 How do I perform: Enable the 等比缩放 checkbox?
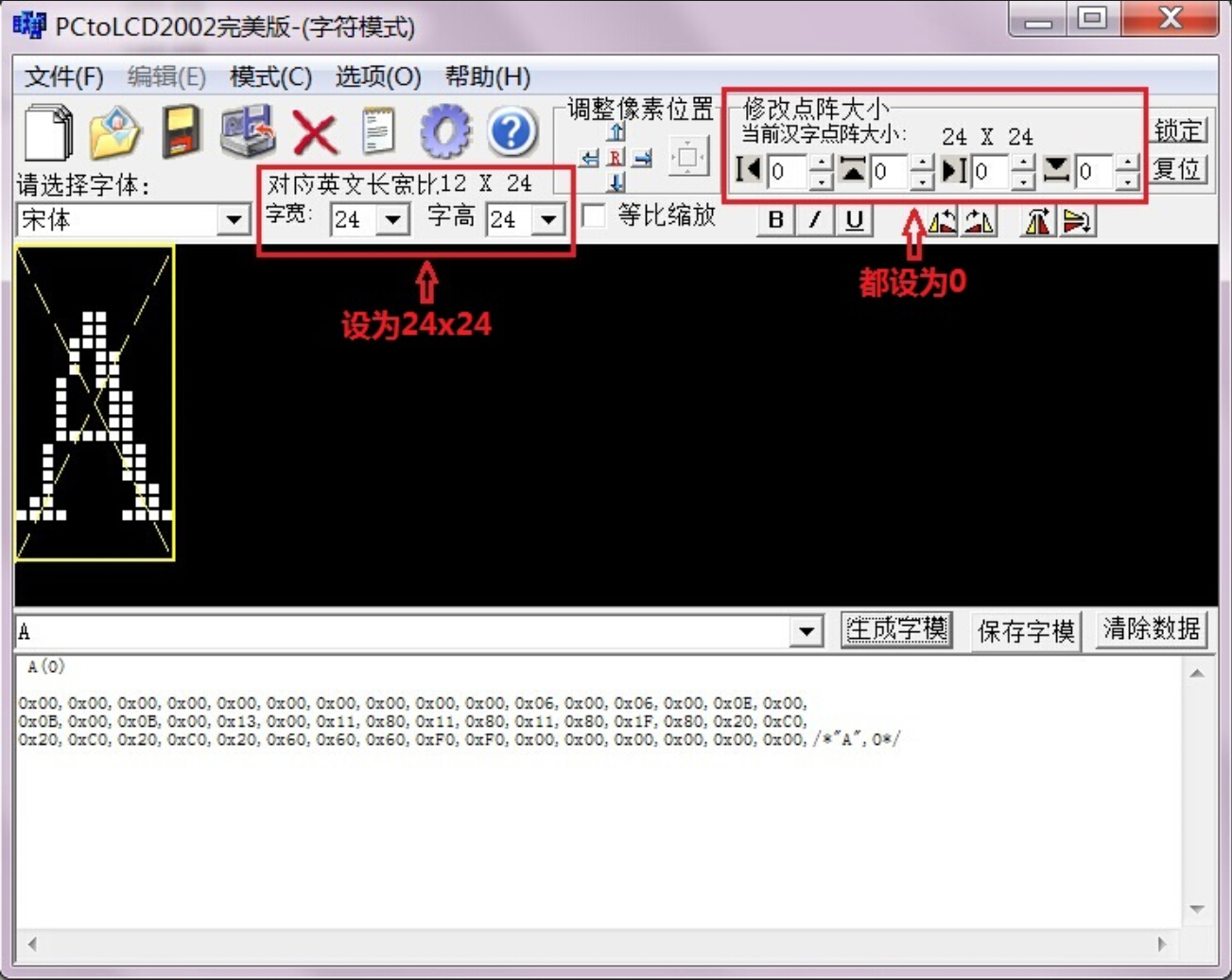594,216
